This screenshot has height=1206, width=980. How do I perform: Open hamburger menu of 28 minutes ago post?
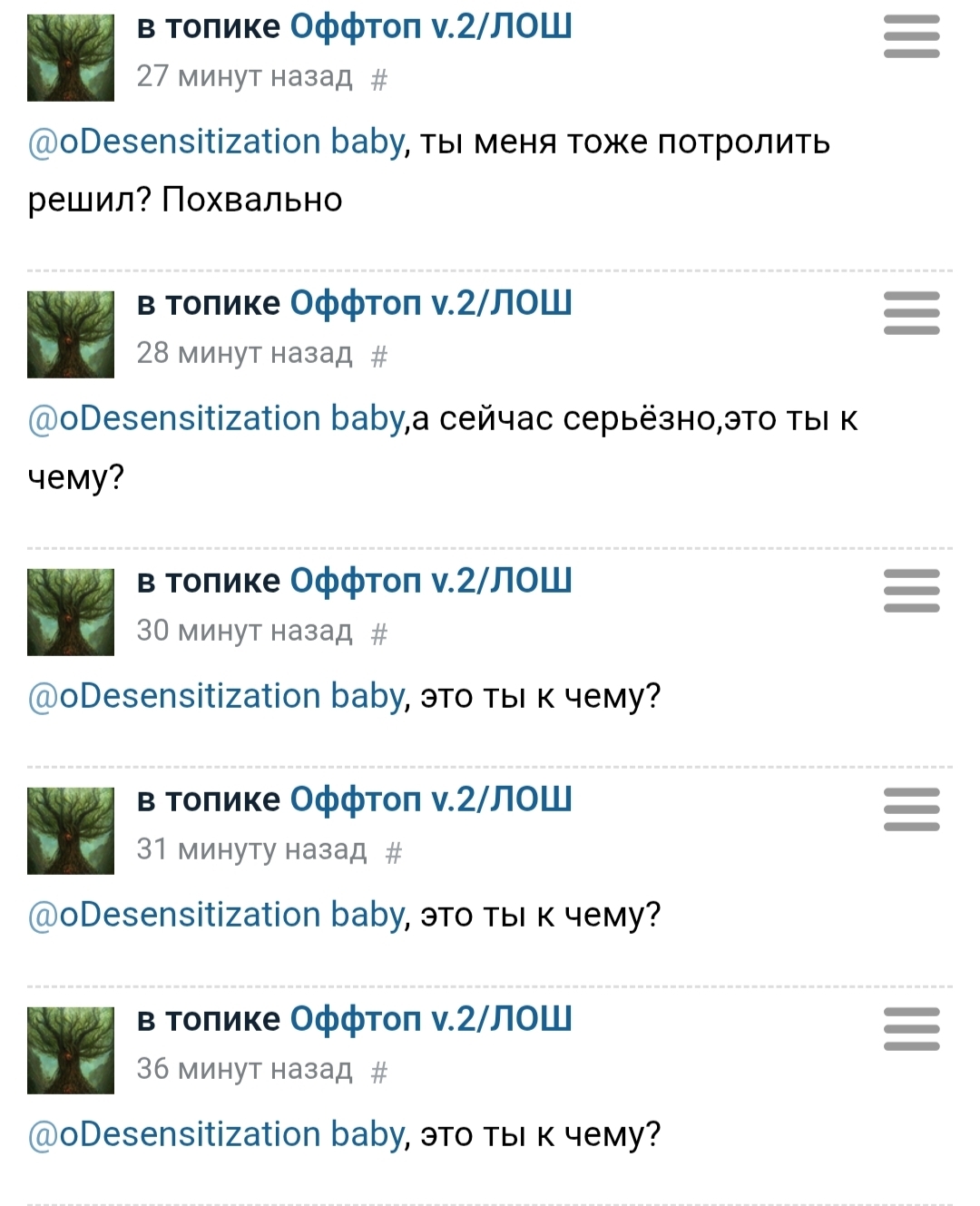point(911,314)
